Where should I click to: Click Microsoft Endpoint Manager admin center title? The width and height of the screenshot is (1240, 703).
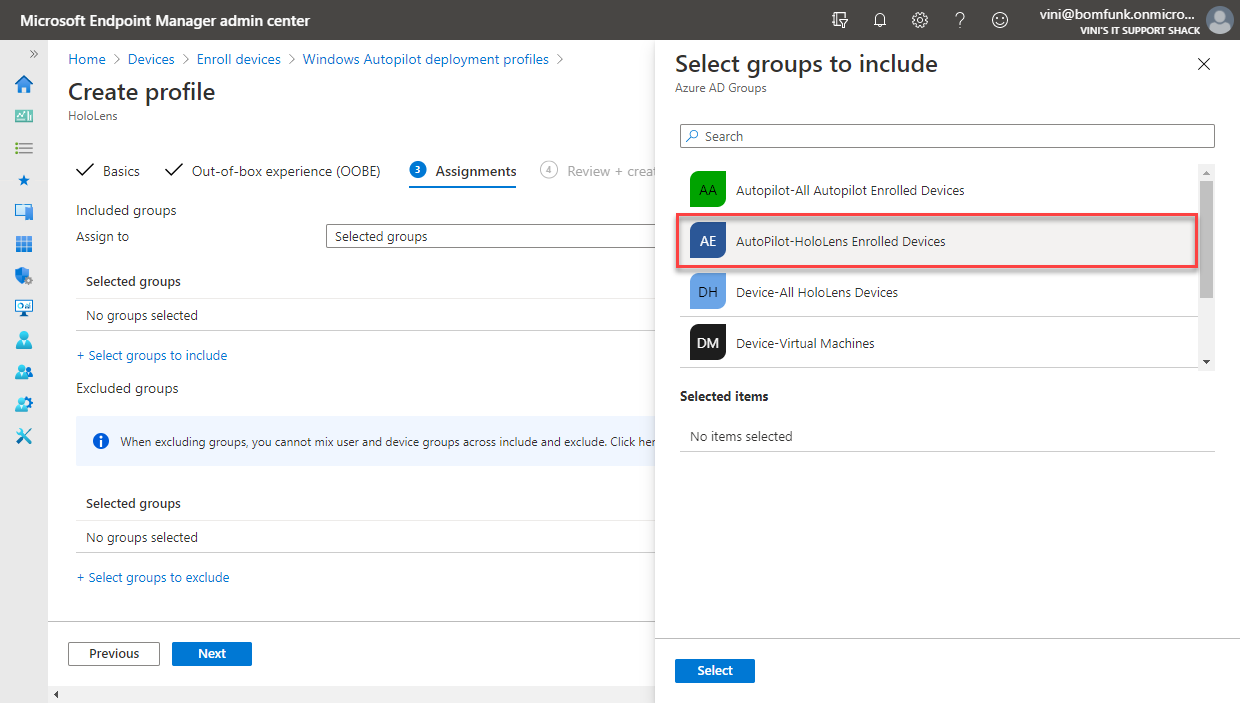[x=165, y=21]
